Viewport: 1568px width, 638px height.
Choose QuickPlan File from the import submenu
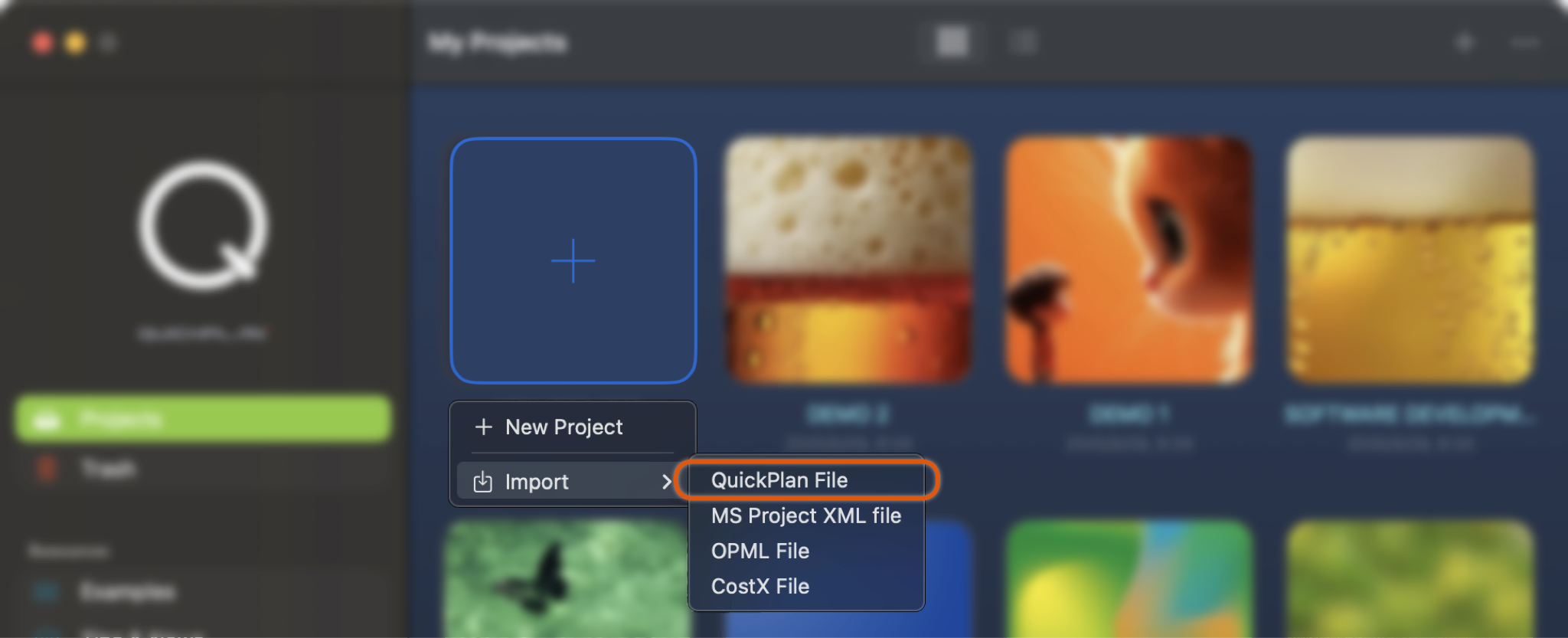pyautogui.click(x=779, y=480)
